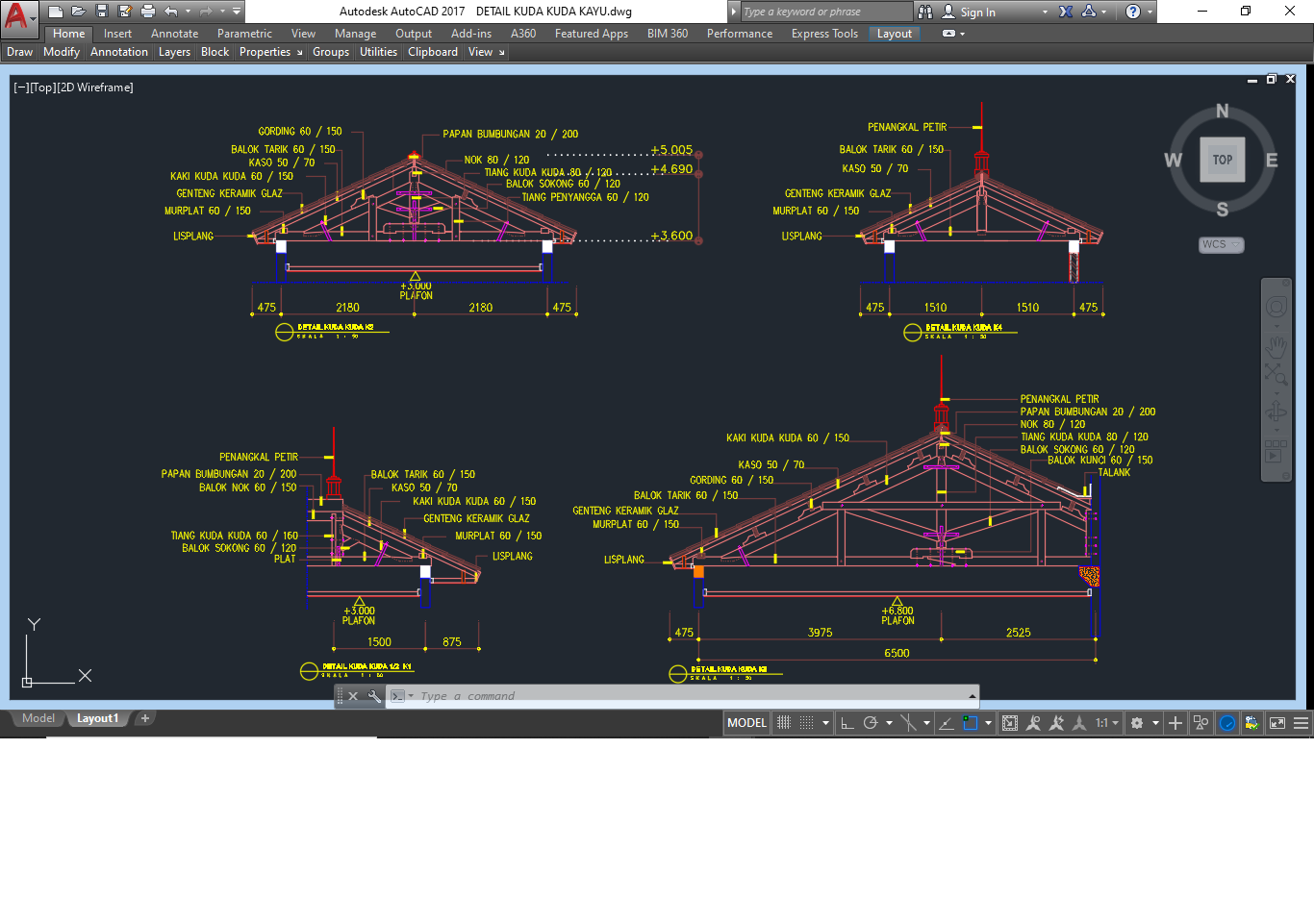Open Autodesk Exchange Apps X icon

[1066, 12]
